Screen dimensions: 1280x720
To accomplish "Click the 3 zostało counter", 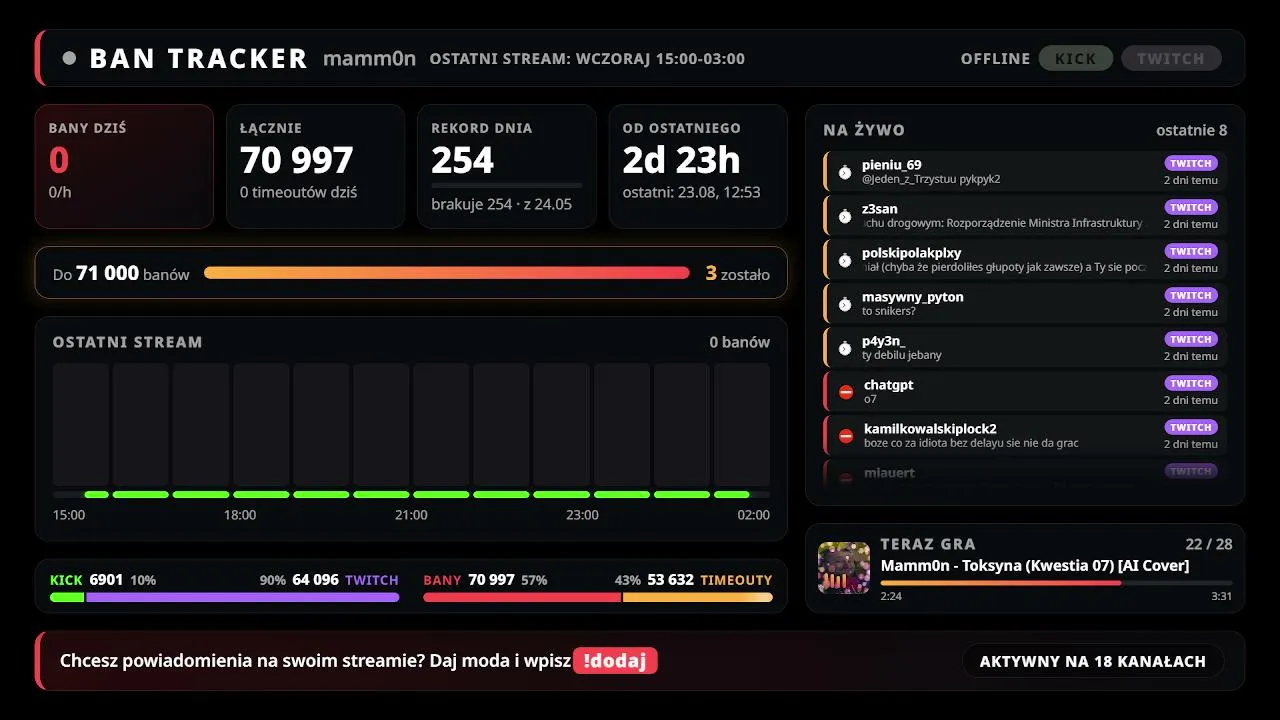I will (x=738, y=273).
